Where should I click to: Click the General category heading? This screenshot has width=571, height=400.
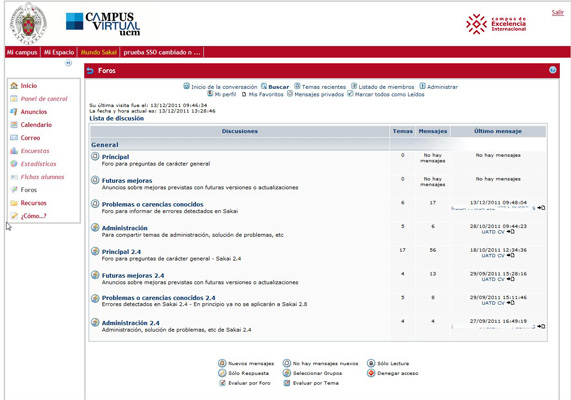coord(105,145)
